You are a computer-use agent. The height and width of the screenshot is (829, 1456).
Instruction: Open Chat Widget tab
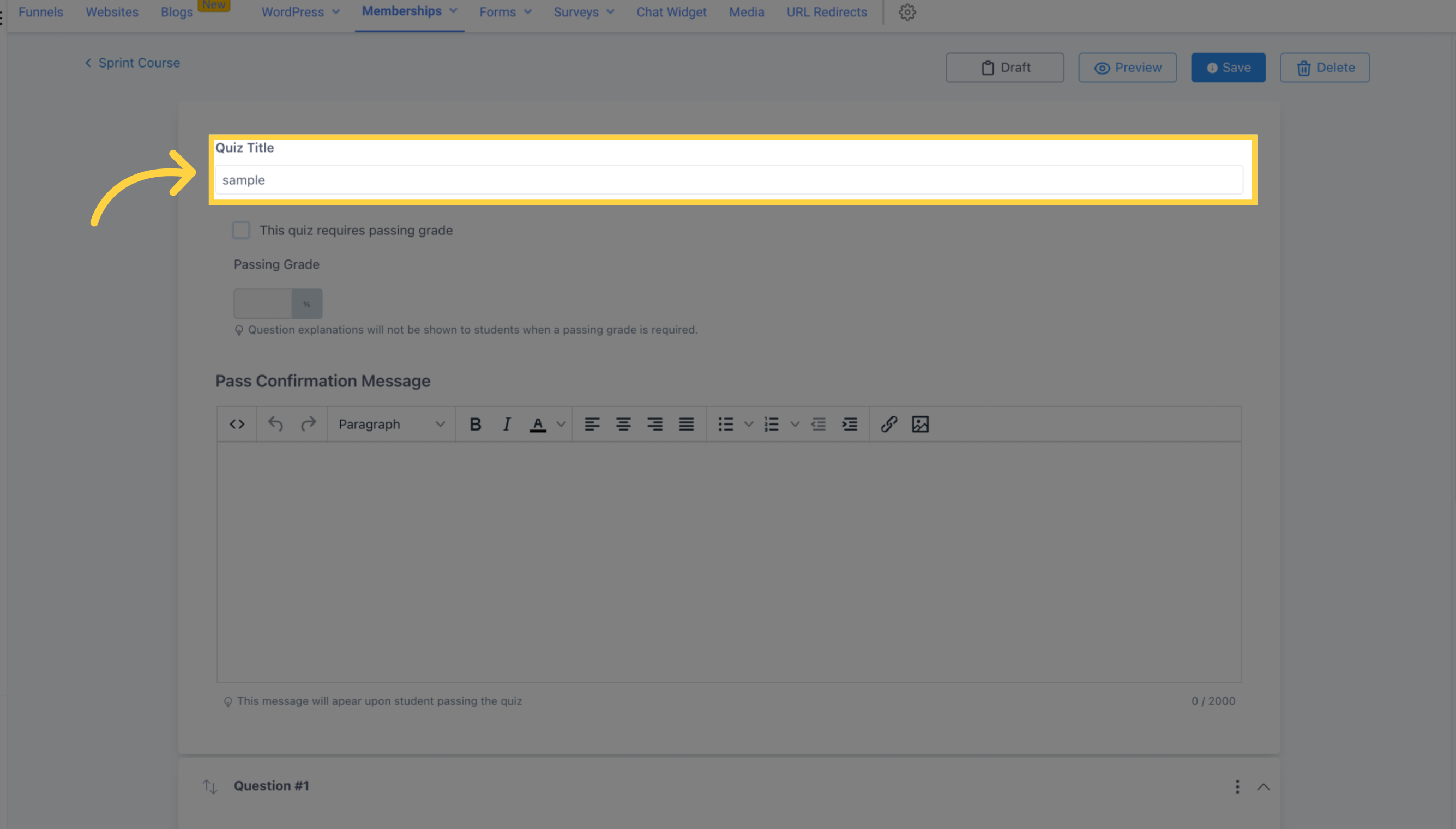click(x=671, y=12)
